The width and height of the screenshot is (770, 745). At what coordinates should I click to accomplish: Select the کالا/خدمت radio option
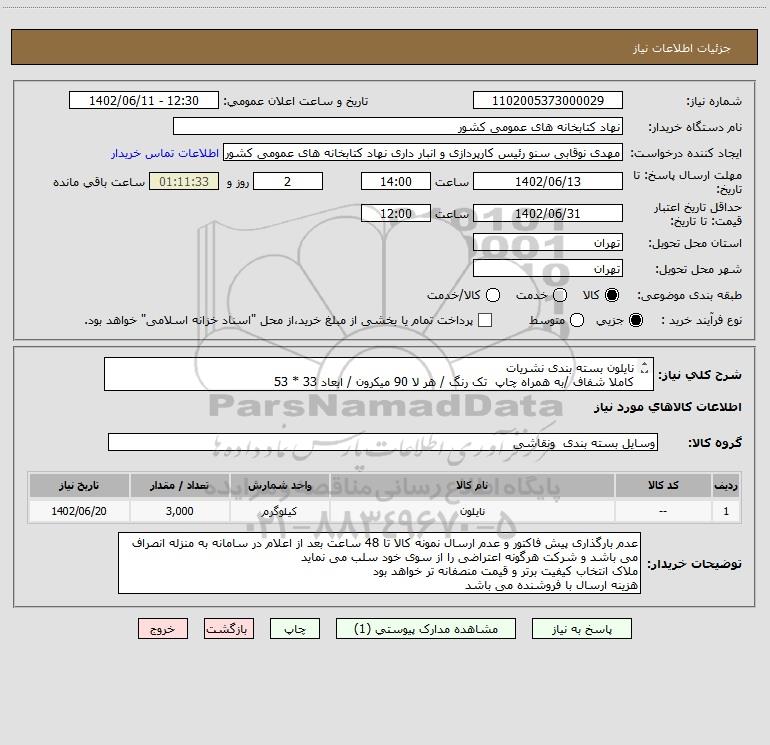coord(493,295)
